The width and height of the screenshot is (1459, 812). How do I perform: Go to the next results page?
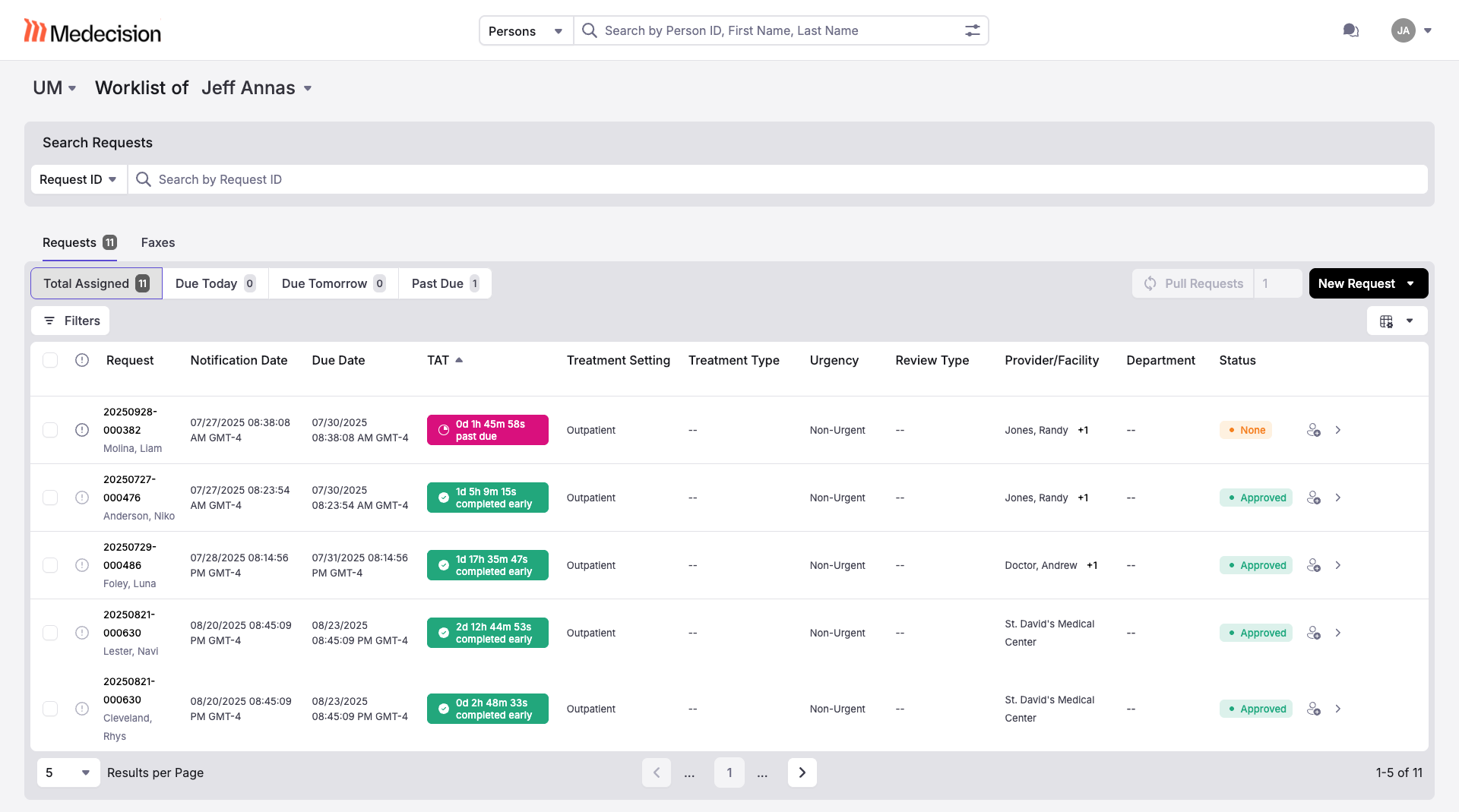802,773
